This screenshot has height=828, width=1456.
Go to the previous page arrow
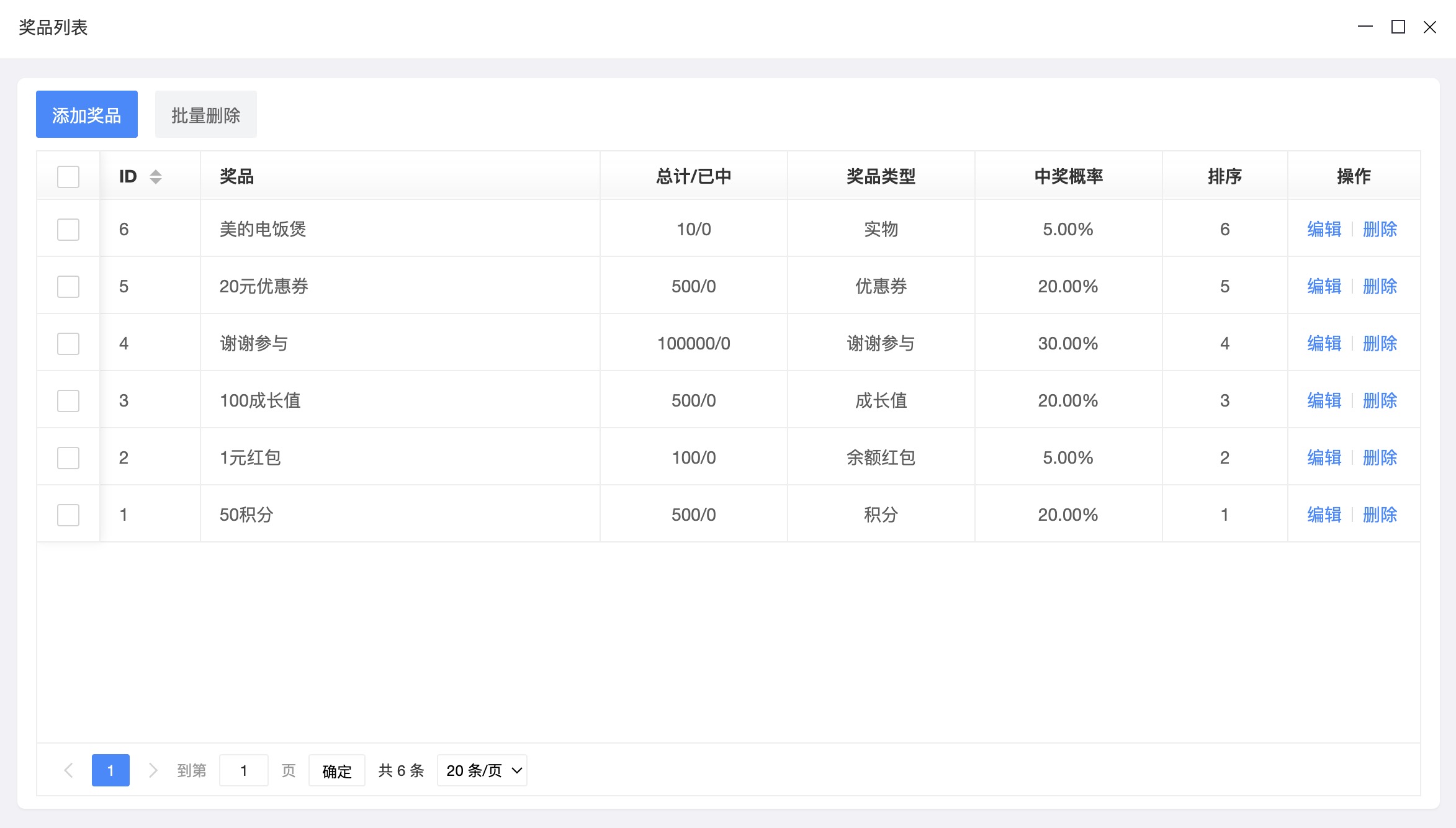tap(69, 770)
